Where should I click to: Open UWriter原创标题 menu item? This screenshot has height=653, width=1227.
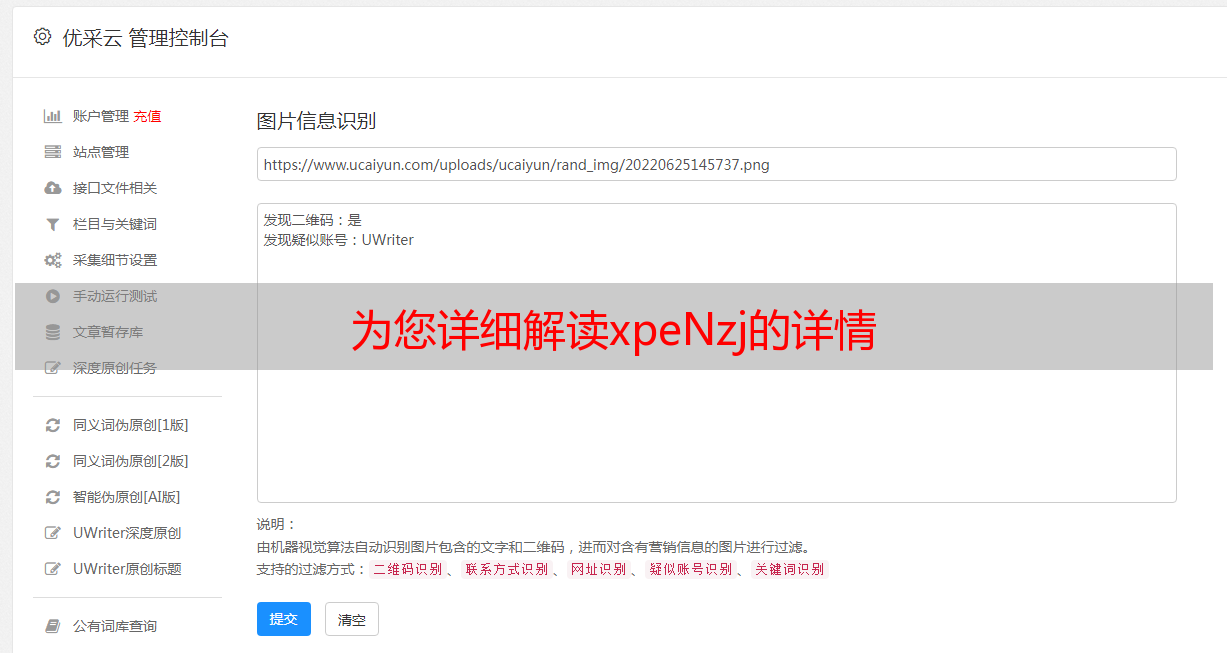tap(127, 569)
